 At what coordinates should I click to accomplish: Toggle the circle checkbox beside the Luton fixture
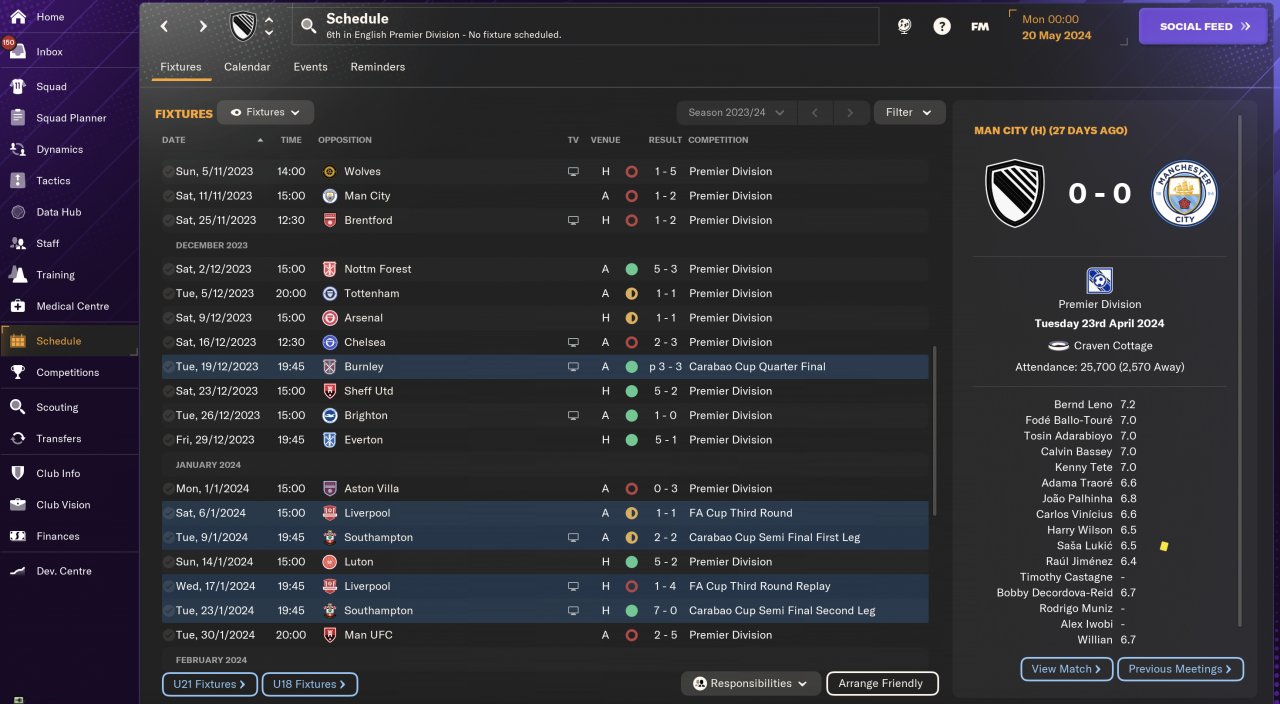pyautogui.click(x=168, y=562)
